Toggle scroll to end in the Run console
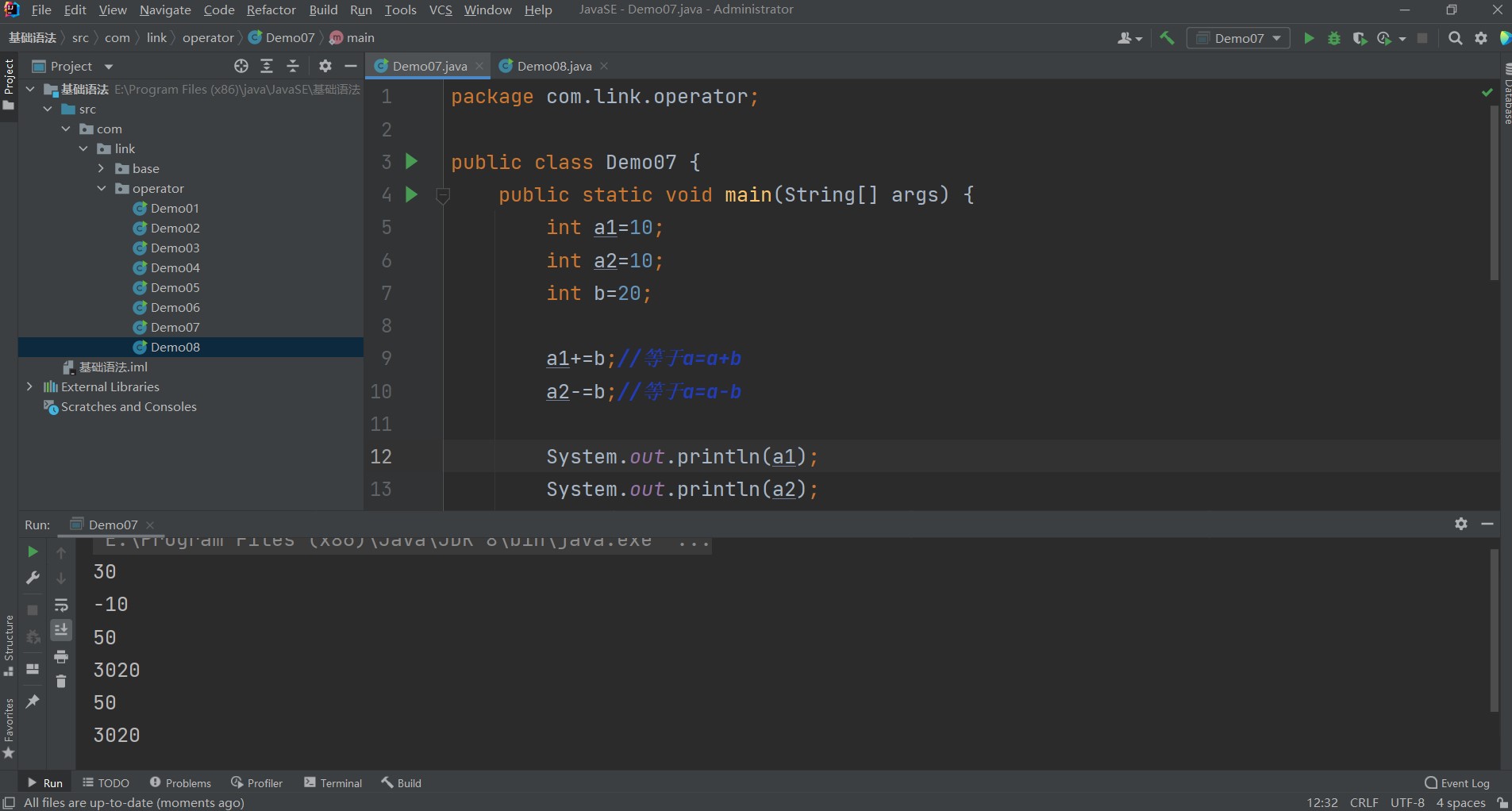Screen dimensions: 1512x811 (61, 630)
